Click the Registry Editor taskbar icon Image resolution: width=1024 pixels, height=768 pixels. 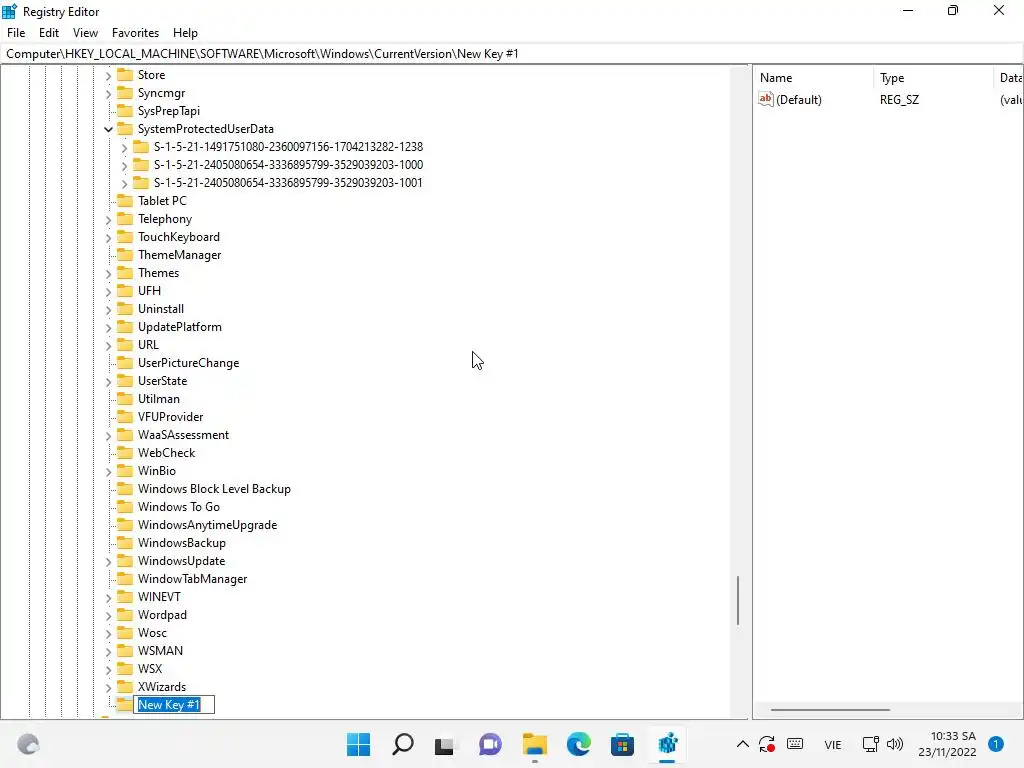667,744
